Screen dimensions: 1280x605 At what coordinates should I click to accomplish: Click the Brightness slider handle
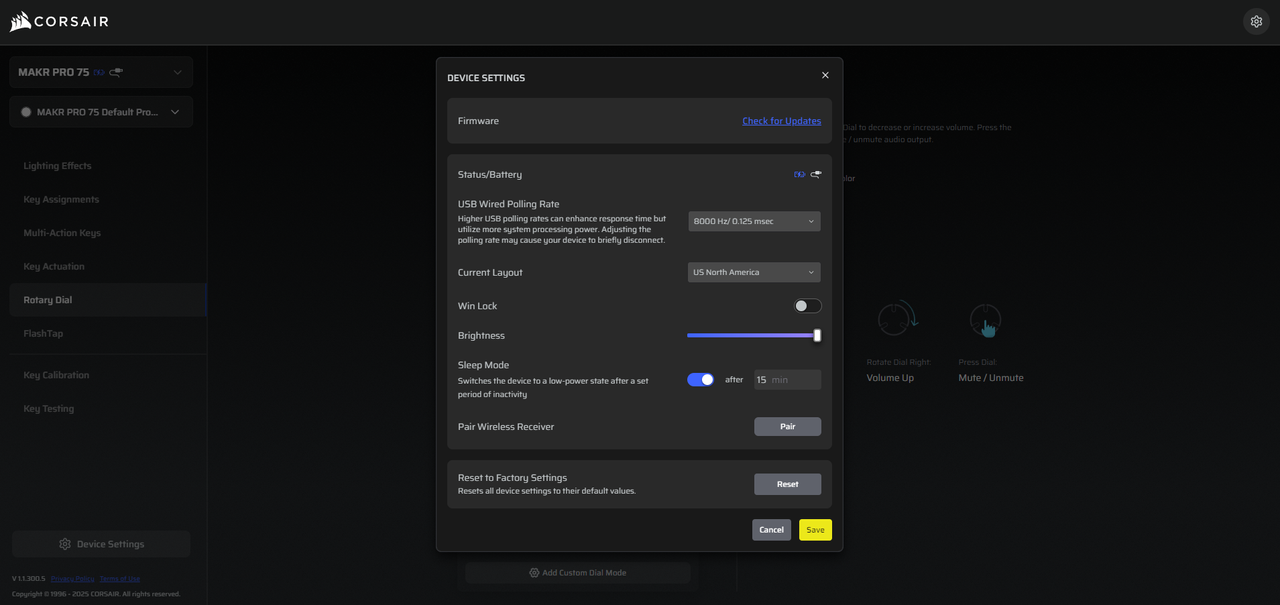817,336
